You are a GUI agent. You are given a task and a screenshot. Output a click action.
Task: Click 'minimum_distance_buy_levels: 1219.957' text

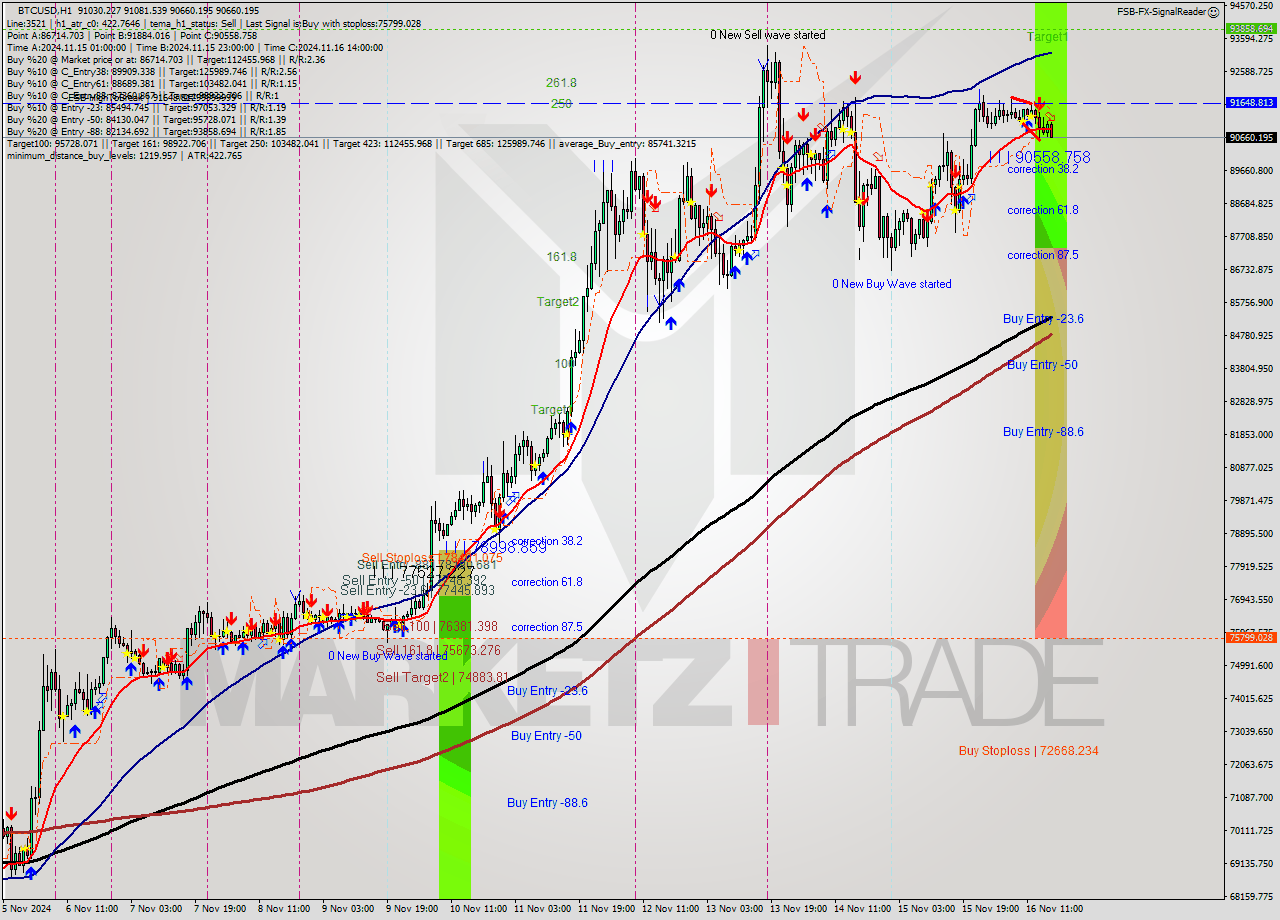pos(91,156)
